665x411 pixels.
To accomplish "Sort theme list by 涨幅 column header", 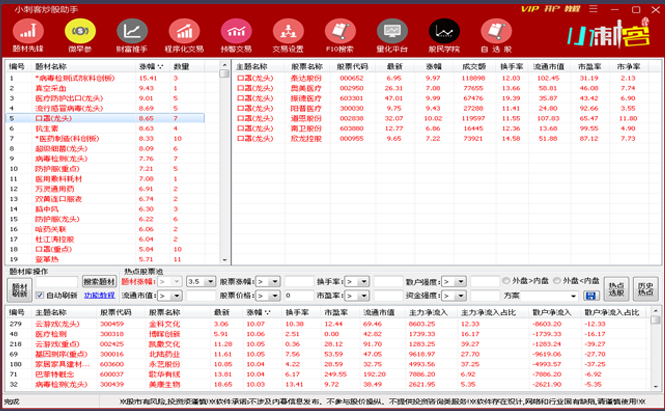I will [152, 67].
